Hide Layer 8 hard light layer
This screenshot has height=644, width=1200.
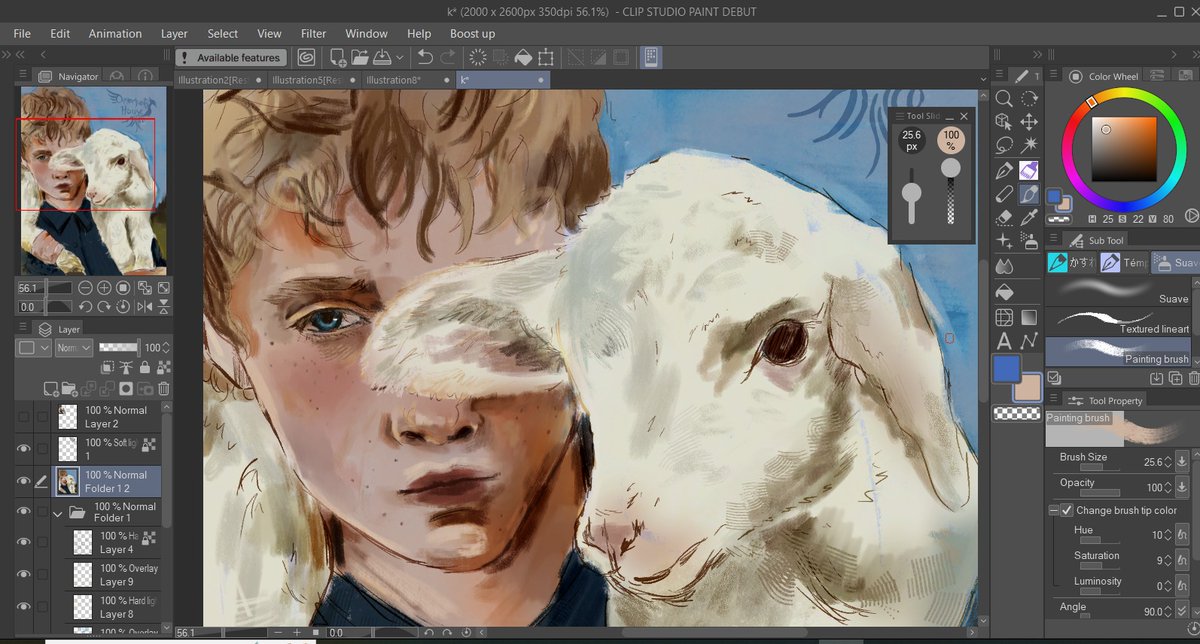pyautogui.click(x=23, y=607)
